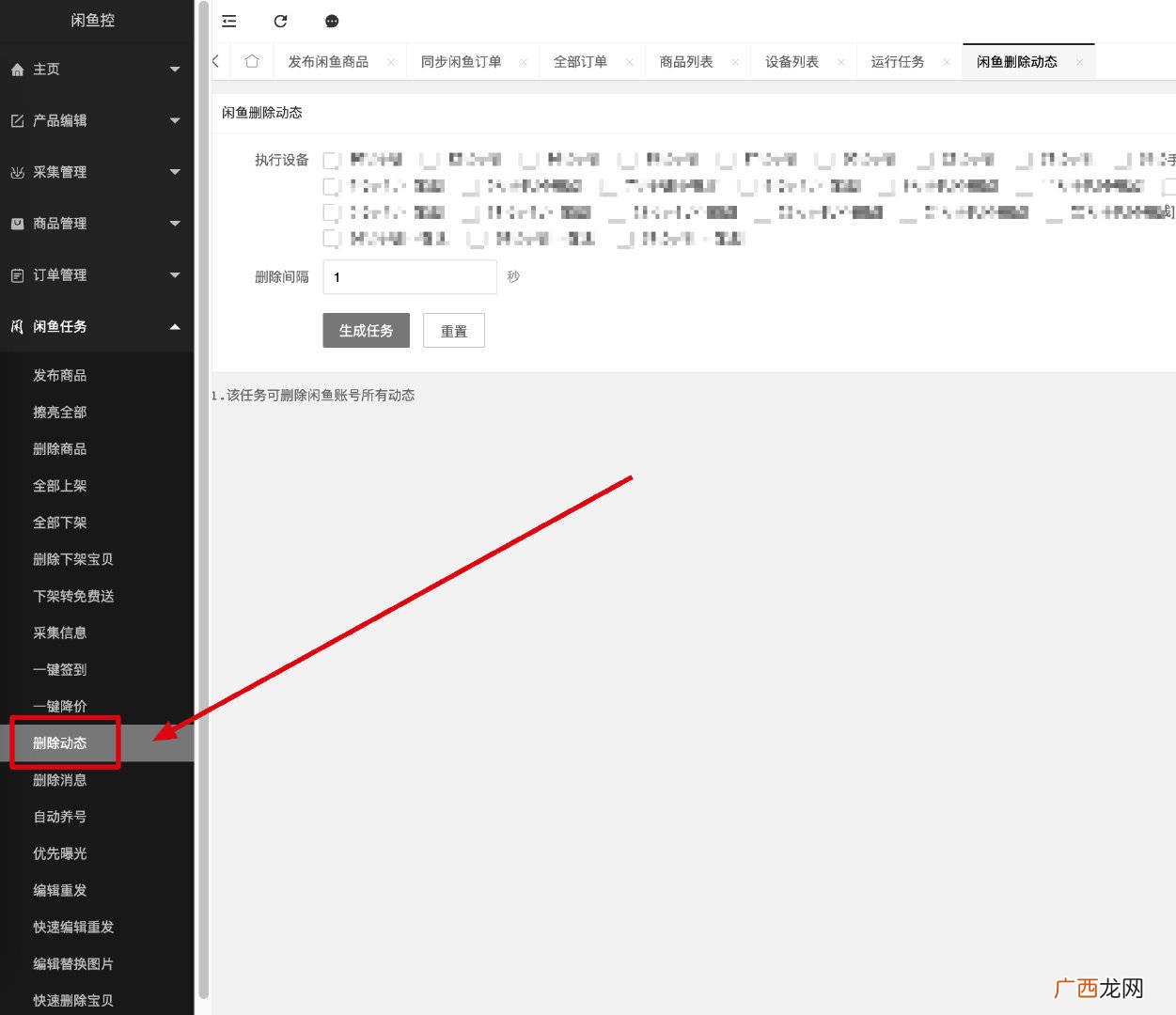Open 删除下架宝贝 in the sidebar

(73, 559)
